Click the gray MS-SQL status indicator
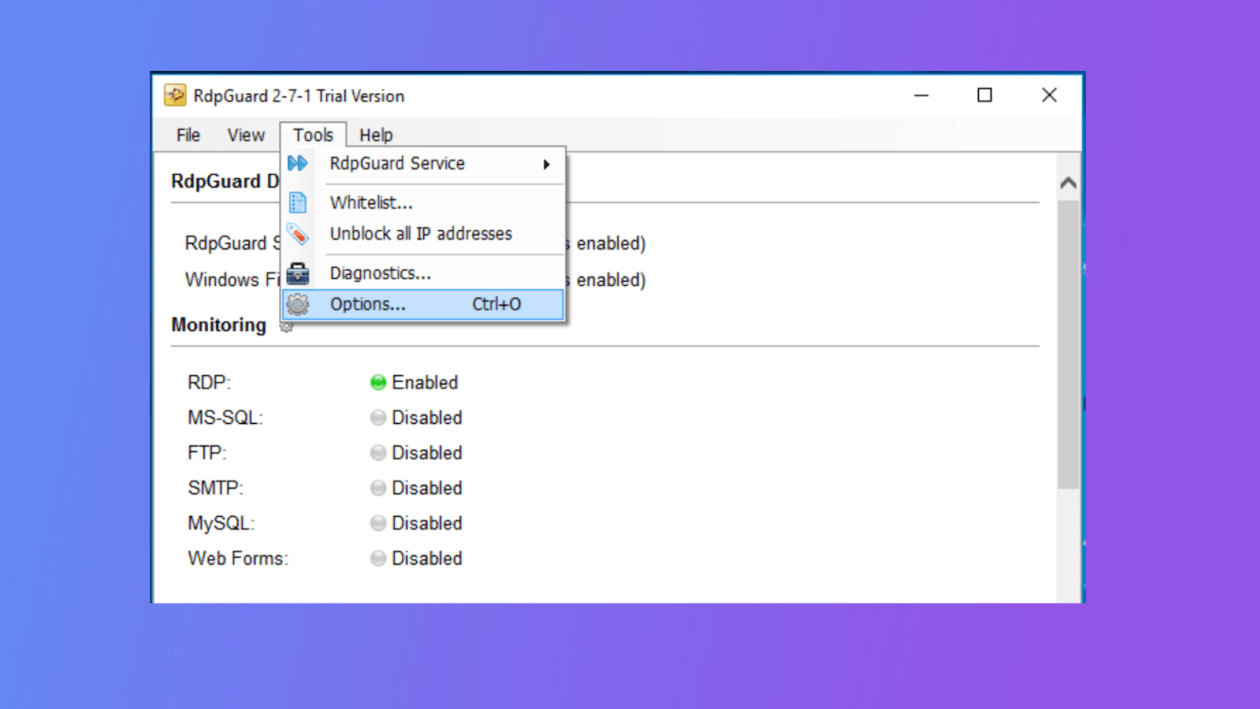Viewport: 1260px width, 709px height. pos(378,417)
